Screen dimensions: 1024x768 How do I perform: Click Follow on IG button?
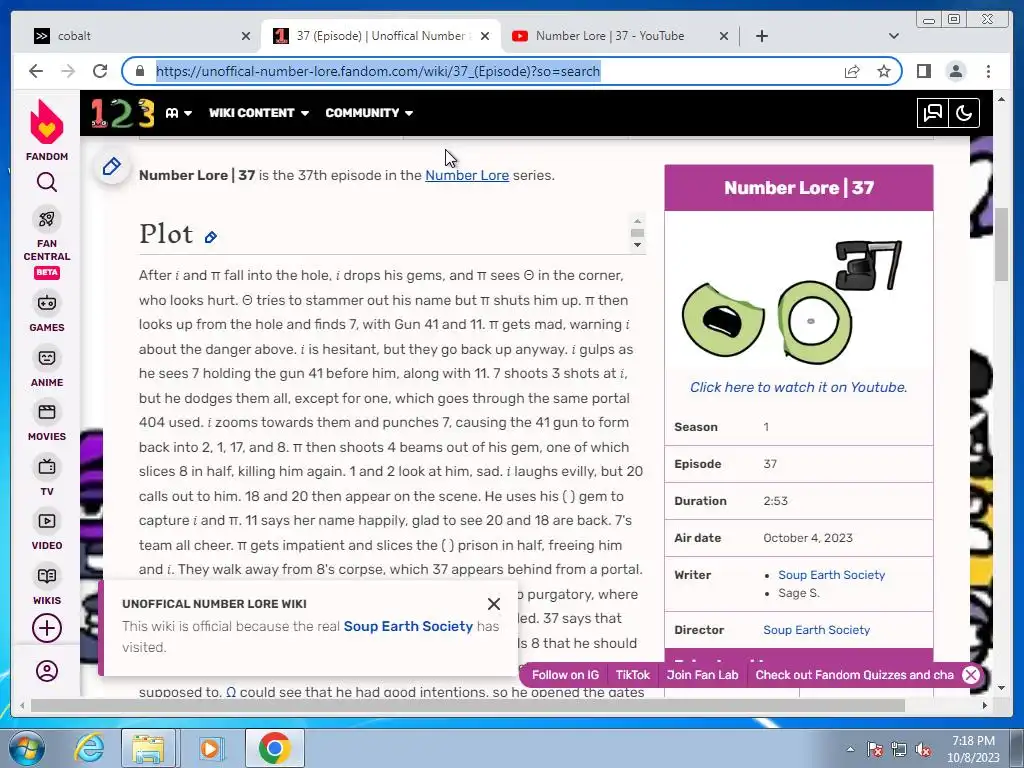(565, 675)
